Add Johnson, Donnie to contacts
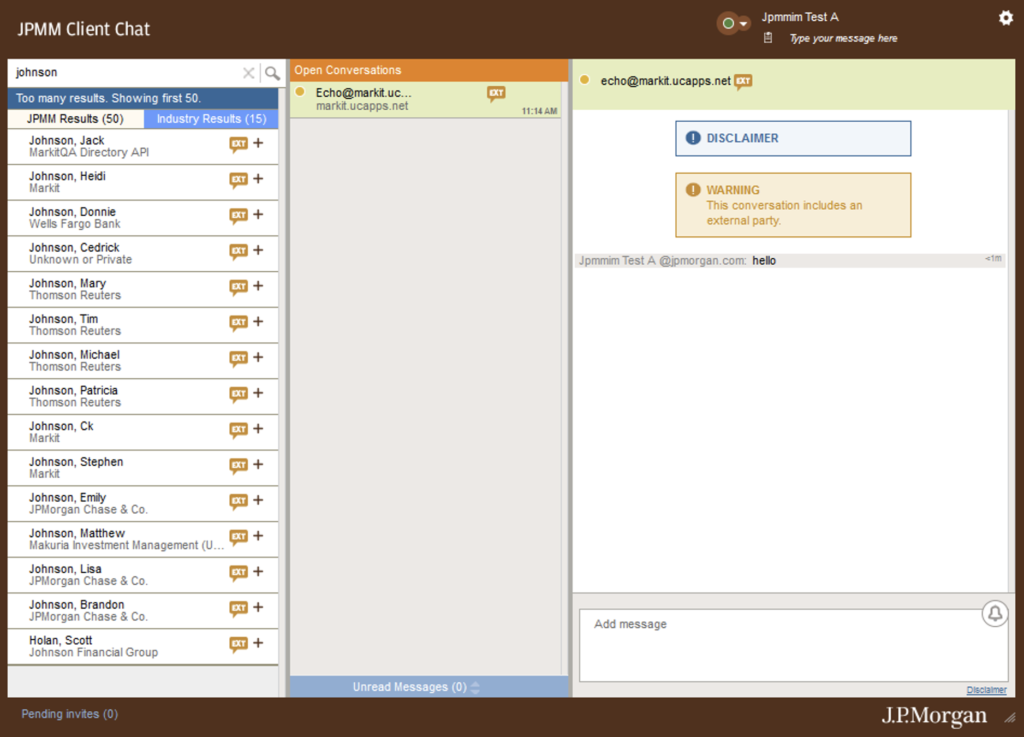This screenshot has height=737, width=1024. (x=259, y=215)
